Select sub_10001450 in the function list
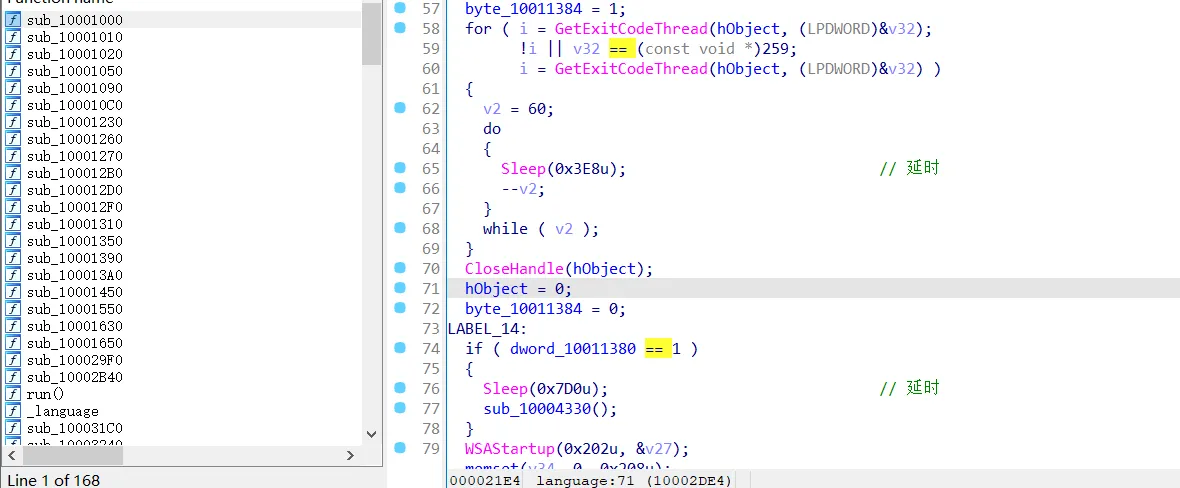This screenshot has width=1180, height=488. point(75,292)
